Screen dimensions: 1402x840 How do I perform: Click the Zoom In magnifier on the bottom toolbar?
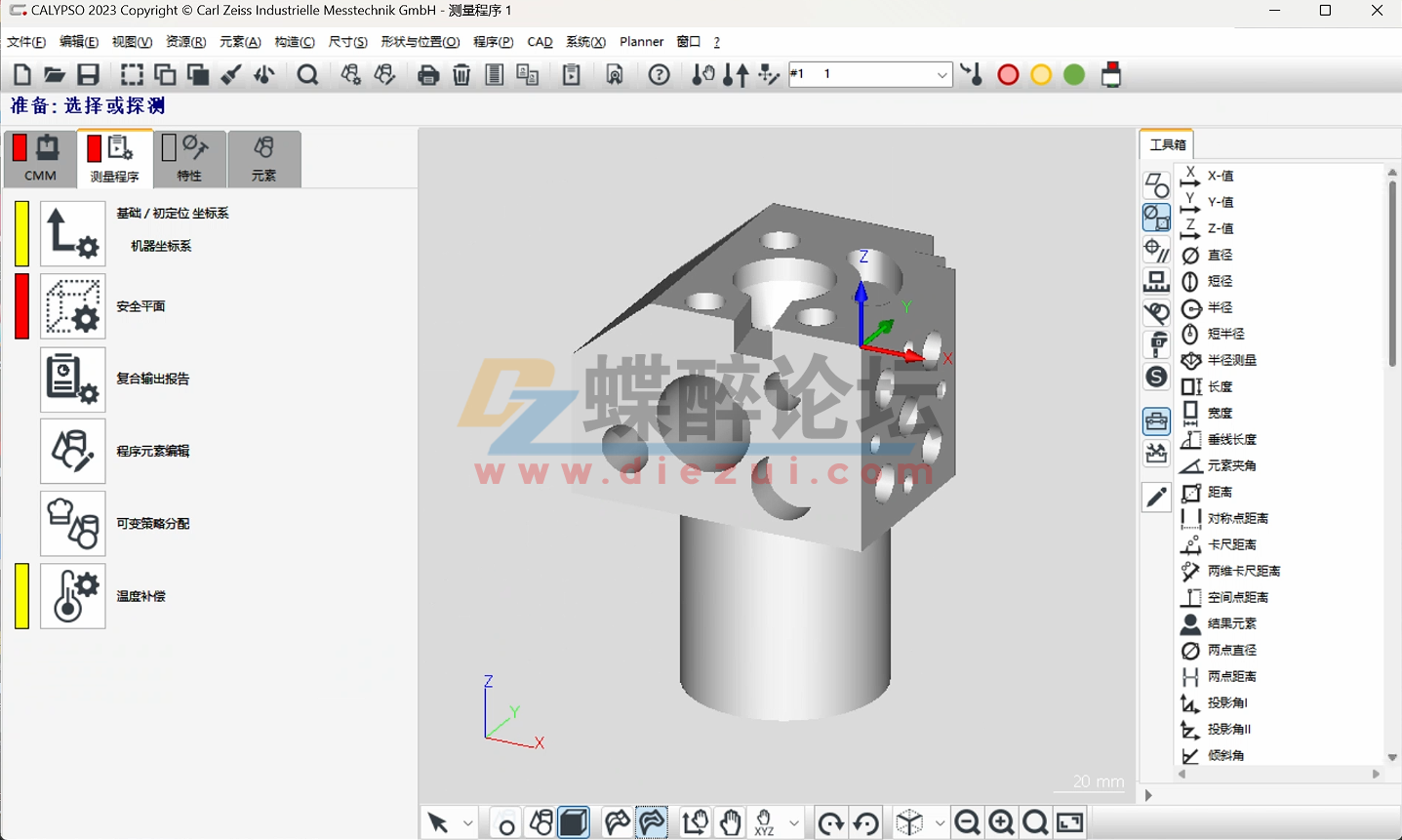point(1001,821)
